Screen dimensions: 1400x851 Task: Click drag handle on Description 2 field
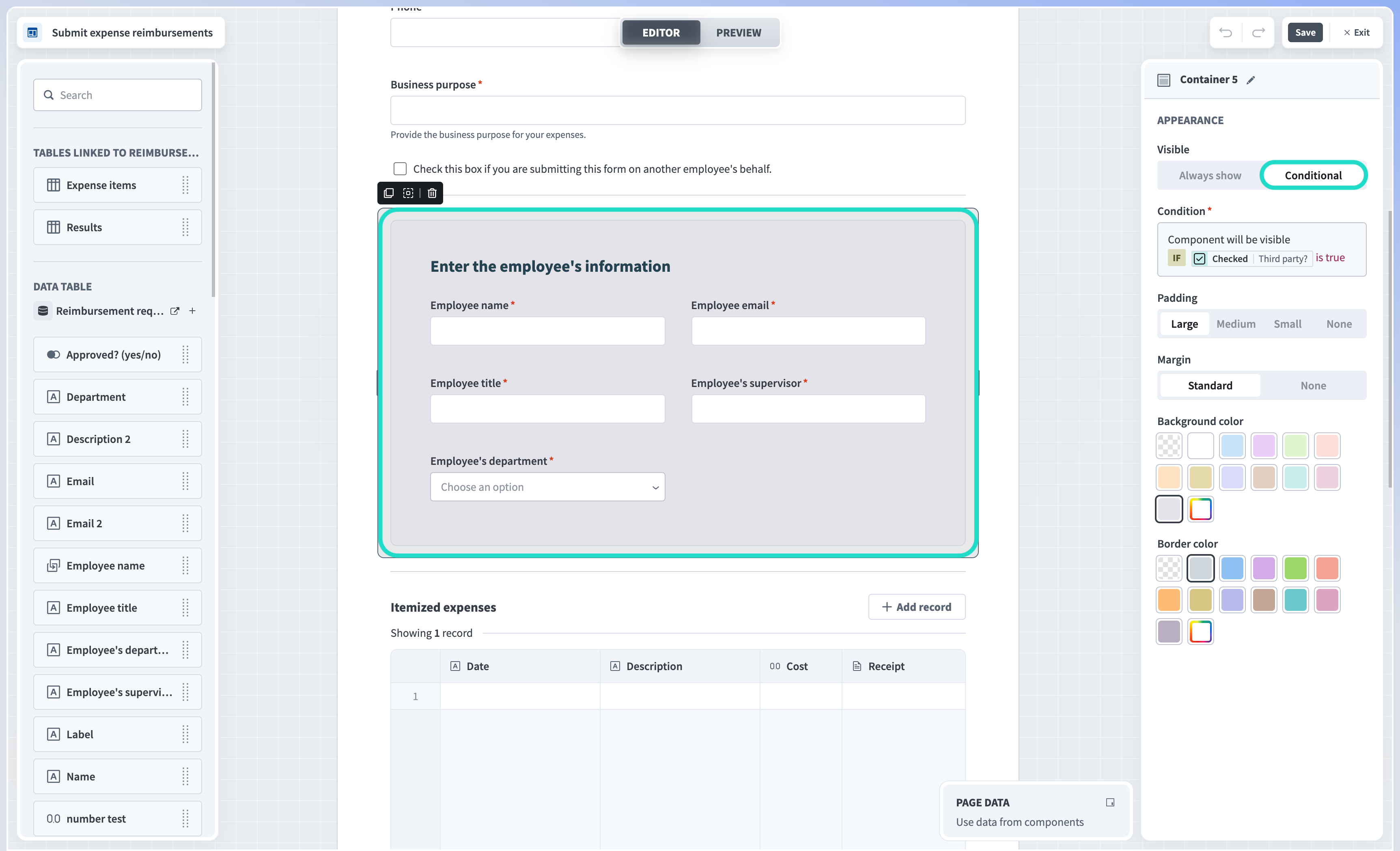[185, 439]
